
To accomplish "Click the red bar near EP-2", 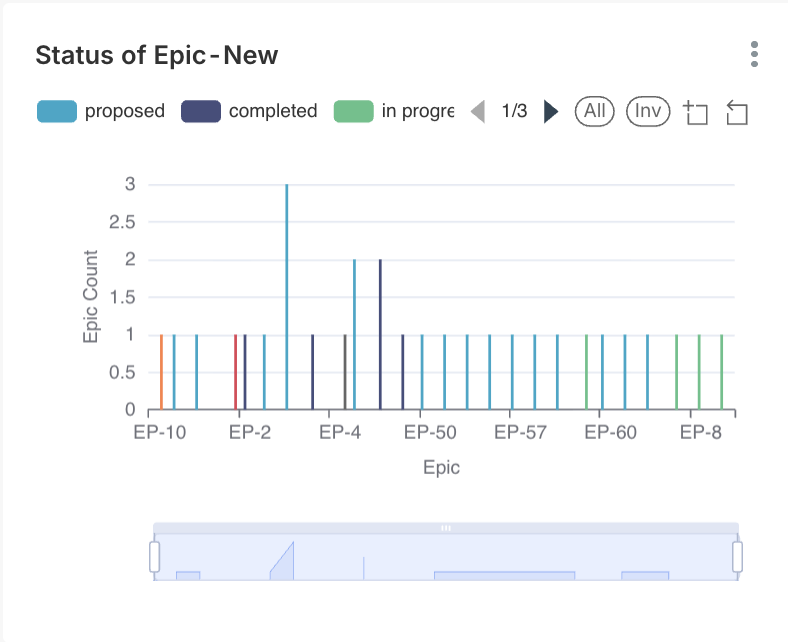I will point(236,372).
